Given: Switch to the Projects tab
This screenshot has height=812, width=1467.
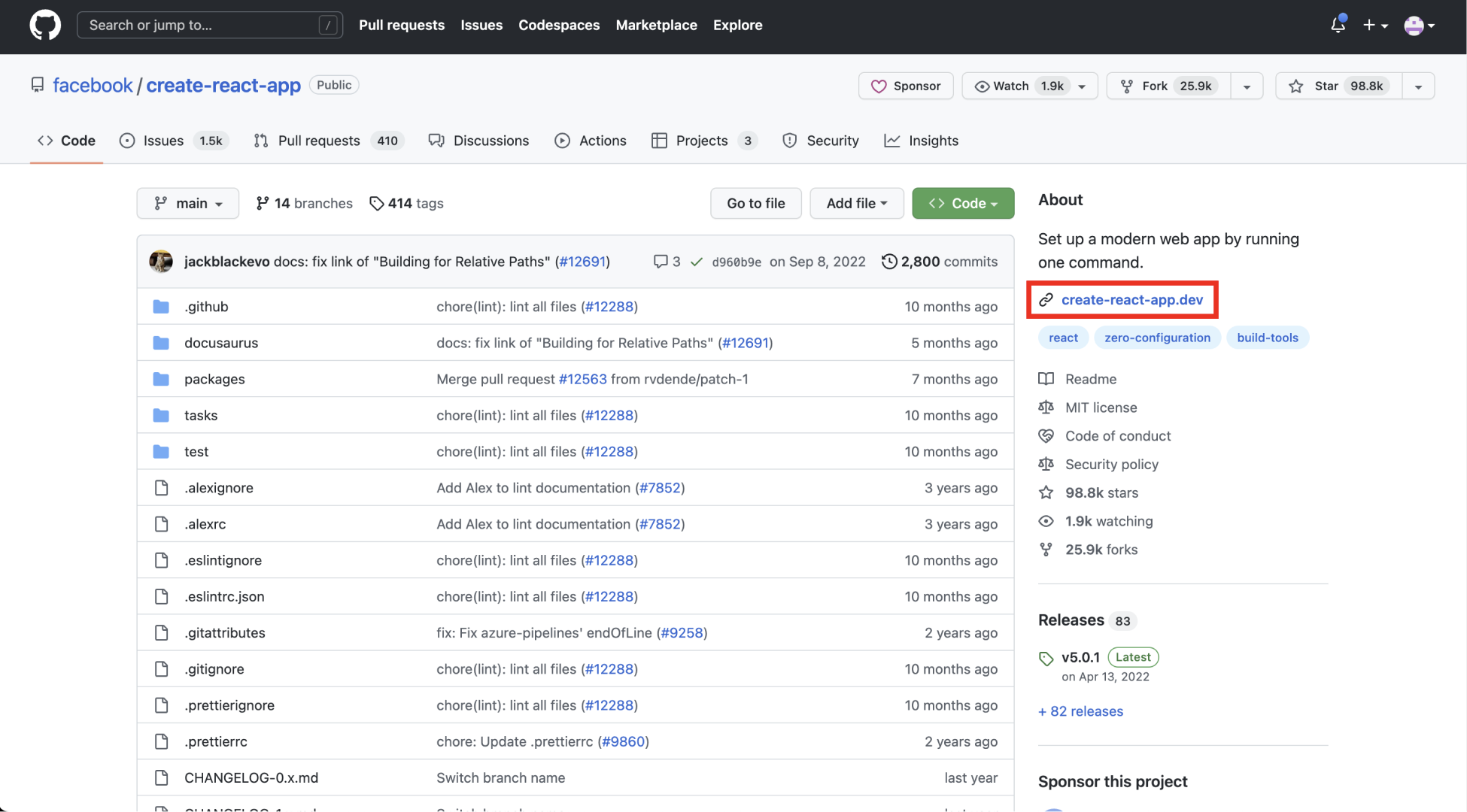Looking at the screenshot, I should point(704,141).
